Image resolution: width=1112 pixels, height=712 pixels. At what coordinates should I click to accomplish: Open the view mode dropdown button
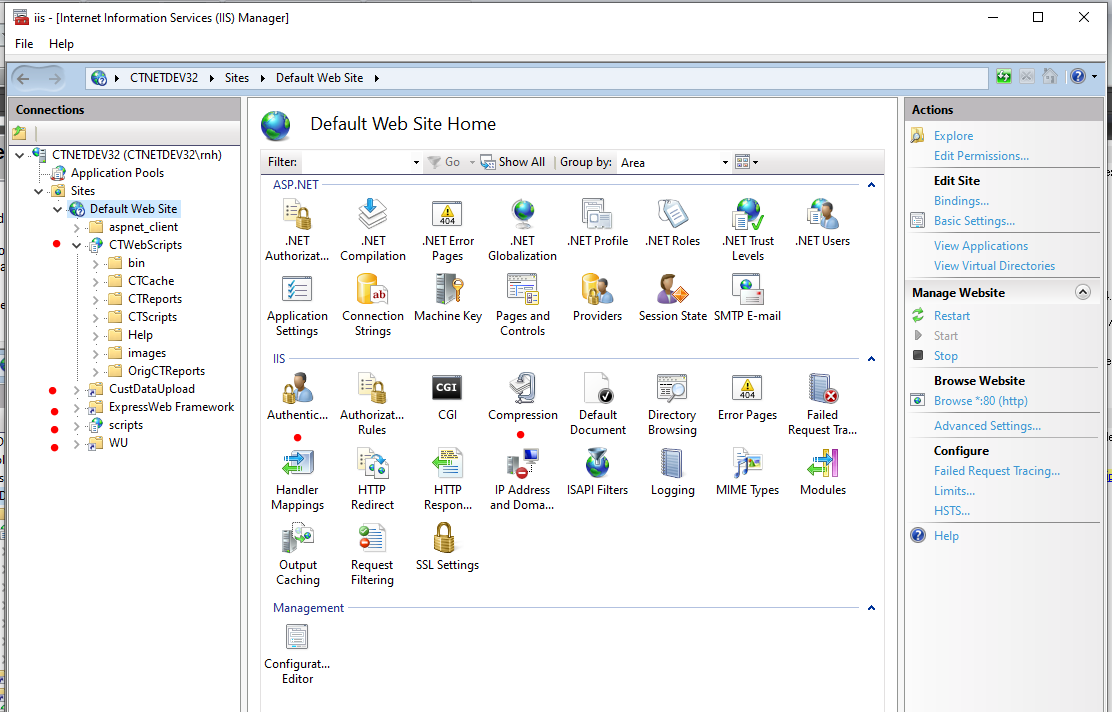click(747, 162)
